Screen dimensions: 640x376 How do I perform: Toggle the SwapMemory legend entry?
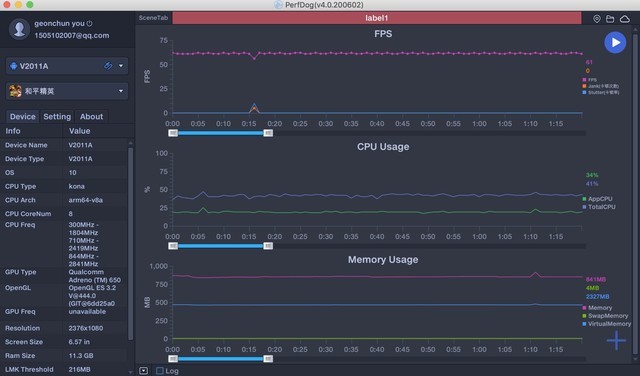point(605,316)
